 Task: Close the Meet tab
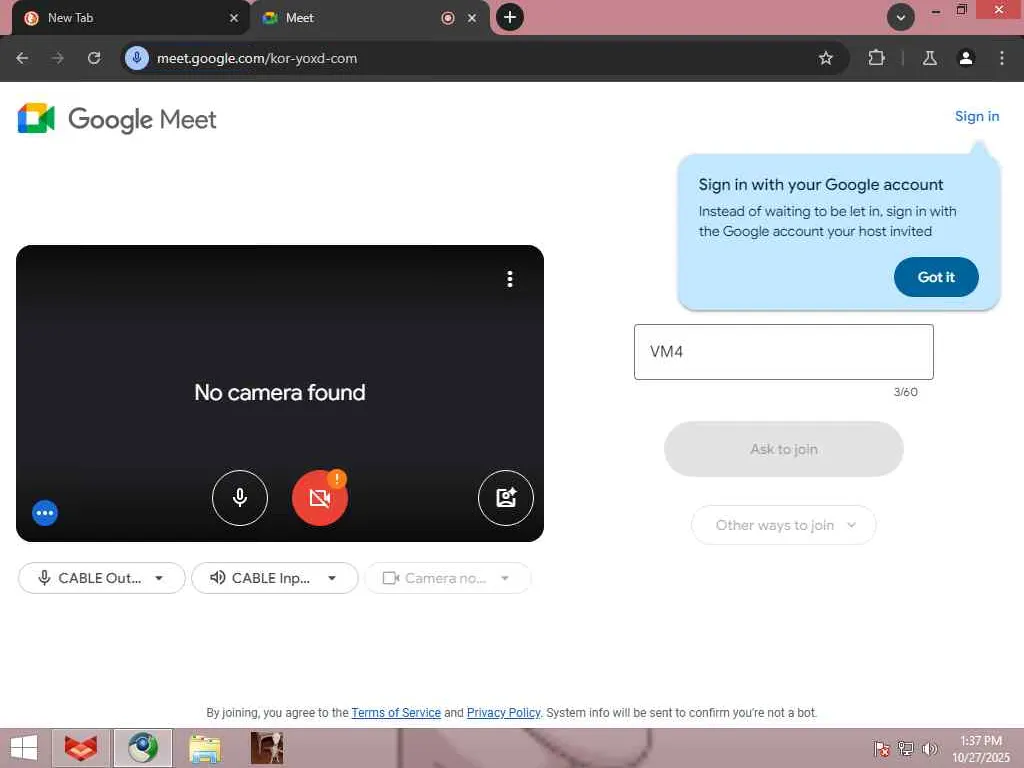[472, 18]
